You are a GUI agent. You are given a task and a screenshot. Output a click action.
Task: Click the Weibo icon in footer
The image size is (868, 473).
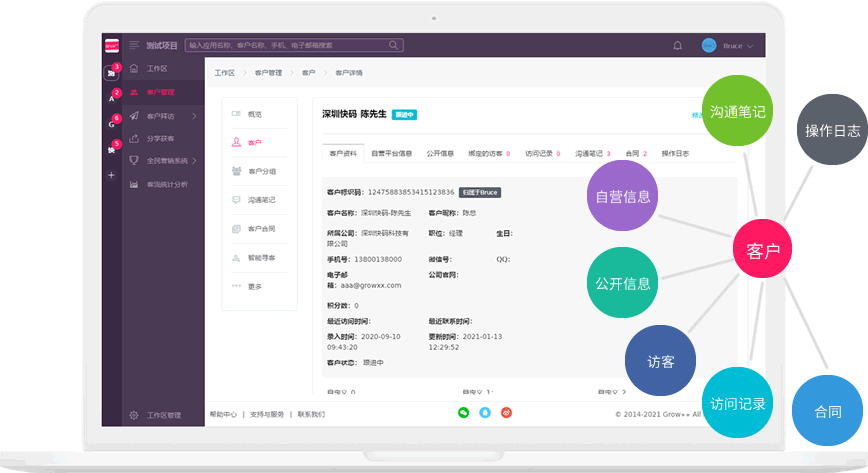point(506,412)
